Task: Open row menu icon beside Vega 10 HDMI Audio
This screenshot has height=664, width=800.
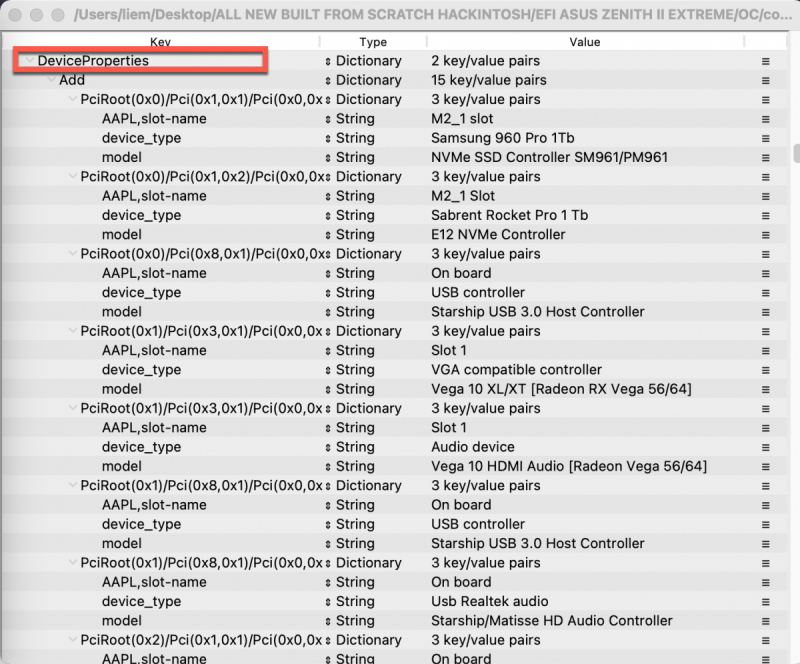Action: click(x=765, y=466)
